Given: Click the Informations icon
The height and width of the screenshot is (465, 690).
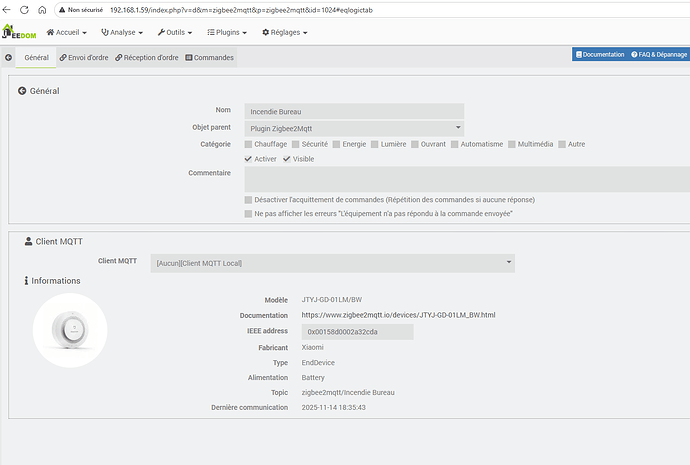Looking at the screenshot, I should point(26,280).
